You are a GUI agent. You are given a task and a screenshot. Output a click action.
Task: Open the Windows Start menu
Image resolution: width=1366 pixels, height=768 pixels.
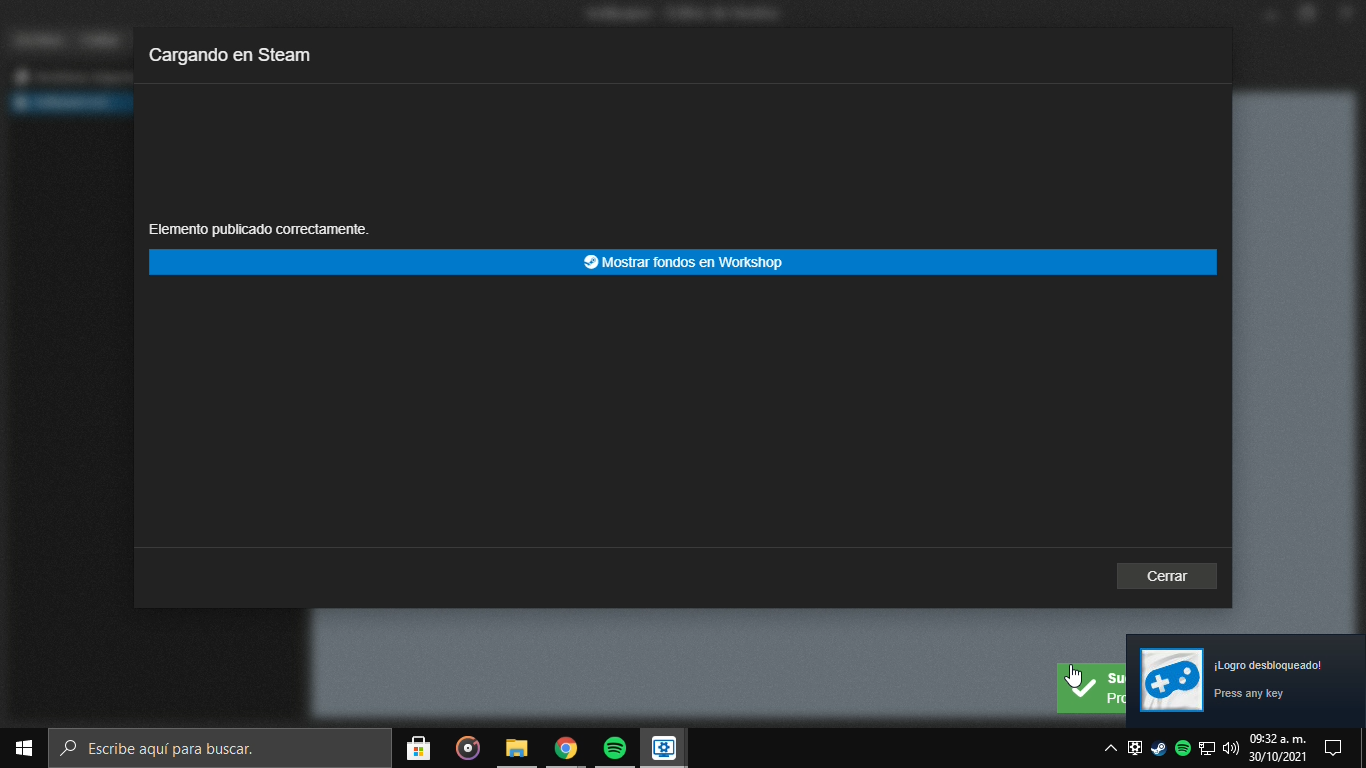coord(24,748)
